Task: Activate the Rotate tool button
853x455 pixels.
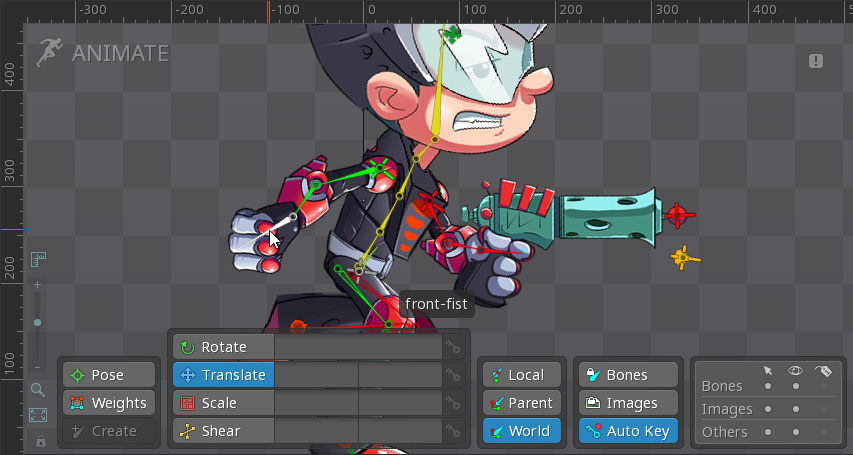Action: pos(223,347)
